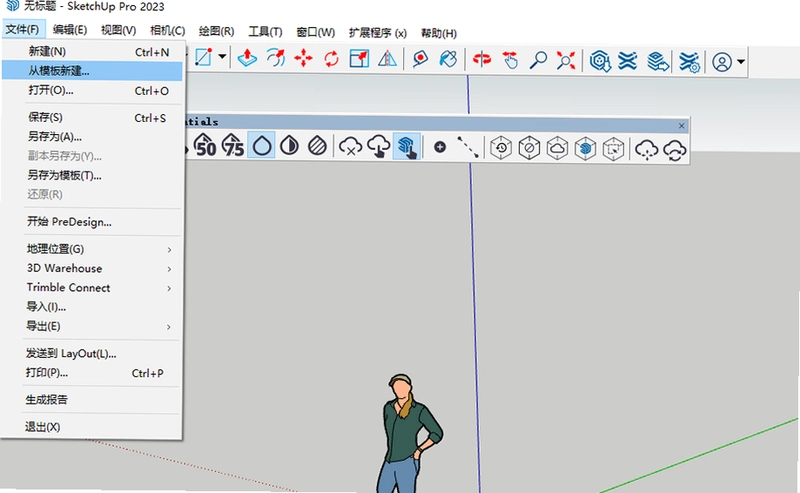The height and width of the screenshot is (493, 800).
Task: Select the Tape Measure tool icon
Action: pyautogui.click(x=420, y=59)
